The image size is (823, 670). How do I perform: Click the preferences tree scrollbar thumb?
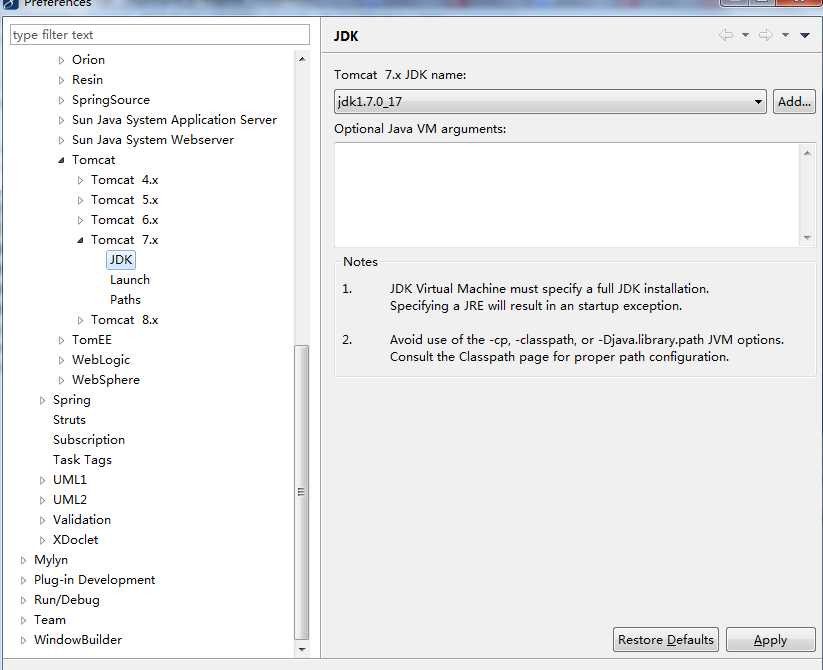click(302, 492)
